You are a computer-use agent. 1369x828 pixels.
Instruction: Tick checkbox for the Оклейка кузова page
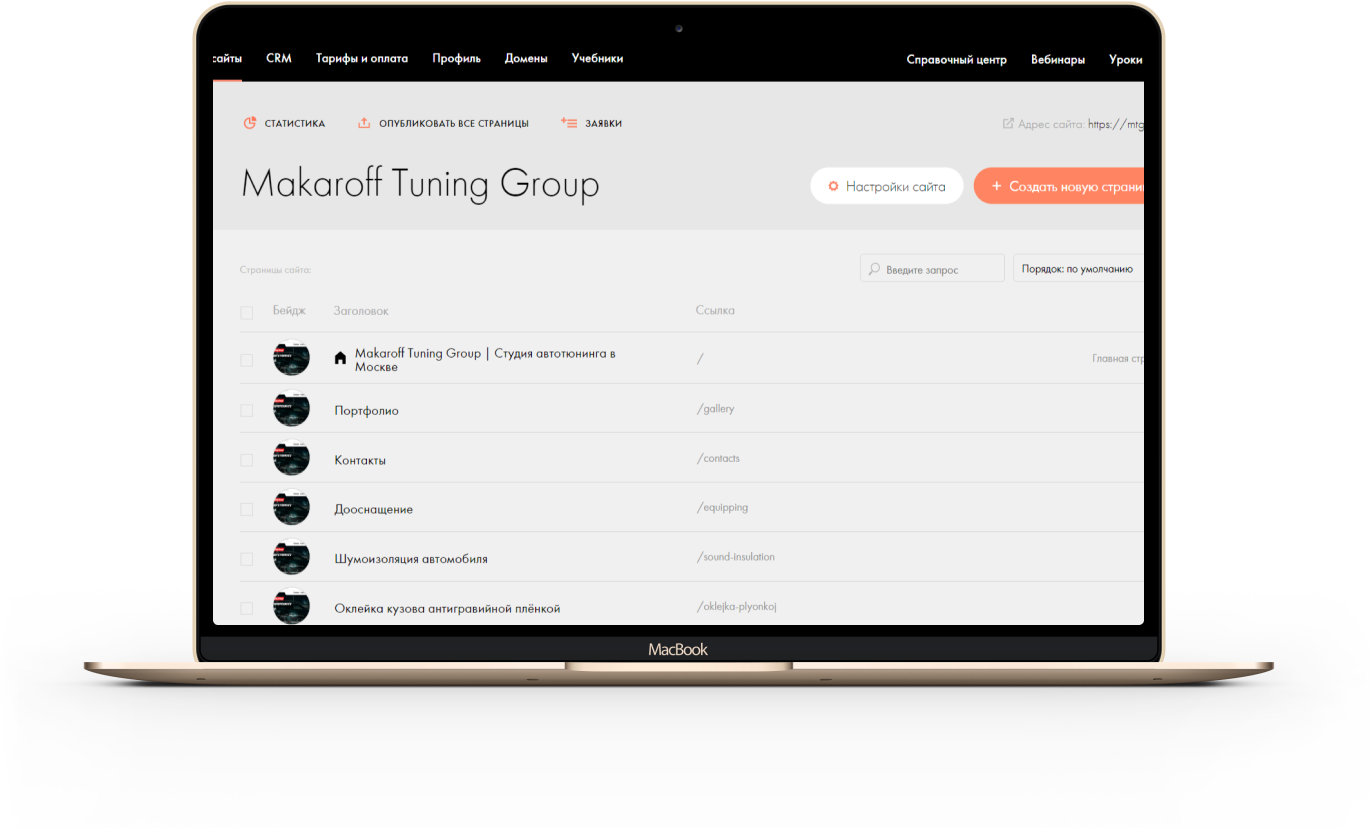point(246,608)
